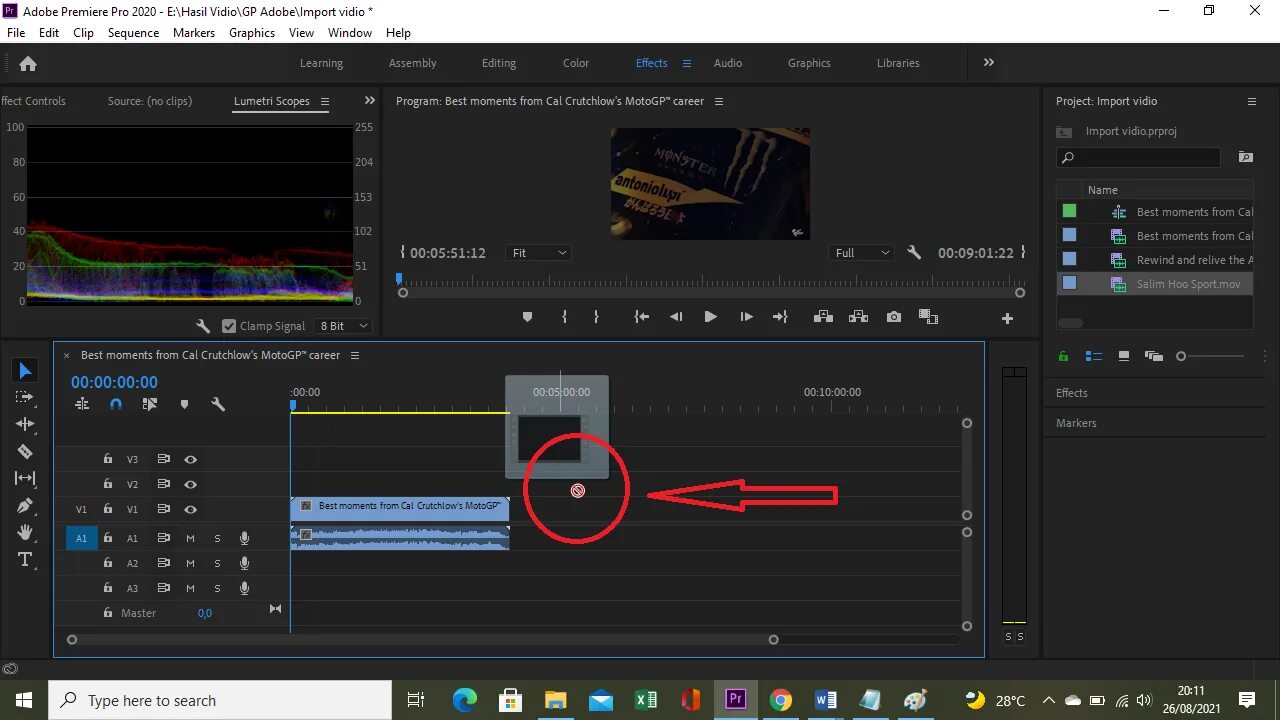Open Program monitor panel menu
This screenshot has height=720, width=1280.
point(718,101)
